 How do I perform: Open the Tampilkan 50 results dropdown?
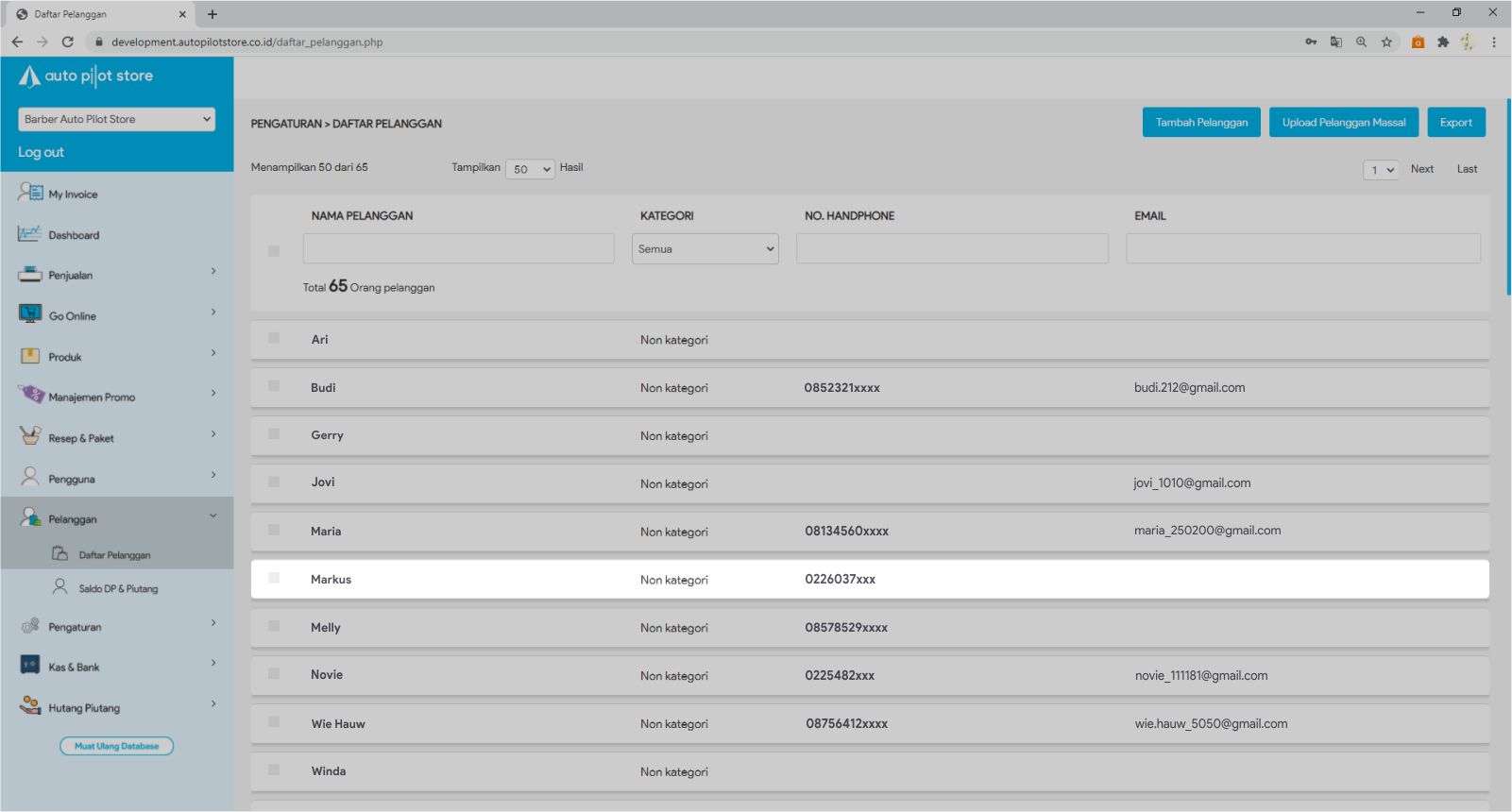click(x=530, y=169)
